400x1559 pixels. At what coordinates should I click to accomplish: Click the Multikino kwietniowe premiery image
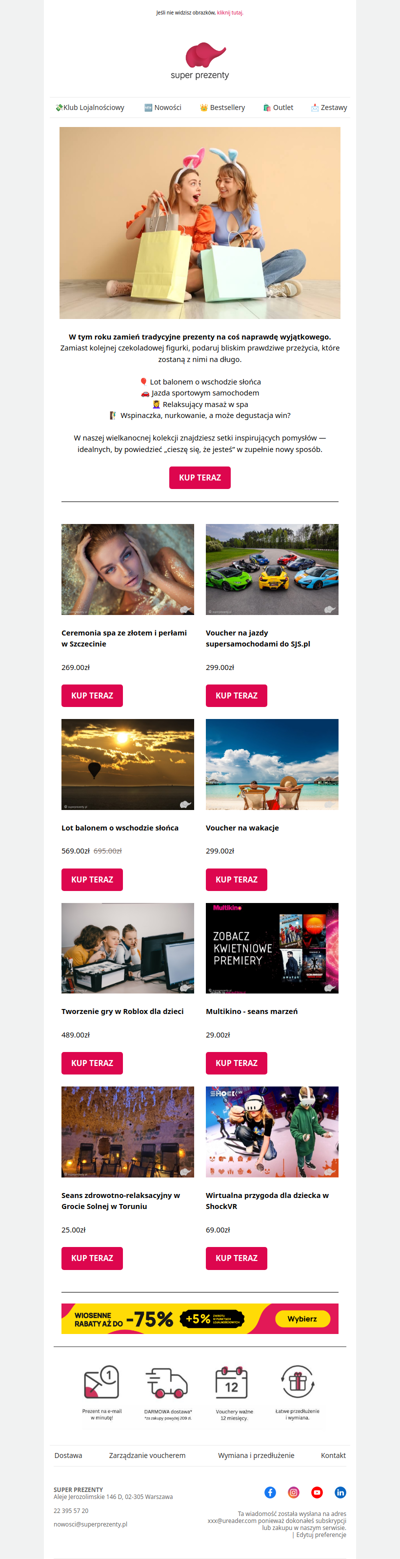(x=272, y=948)
